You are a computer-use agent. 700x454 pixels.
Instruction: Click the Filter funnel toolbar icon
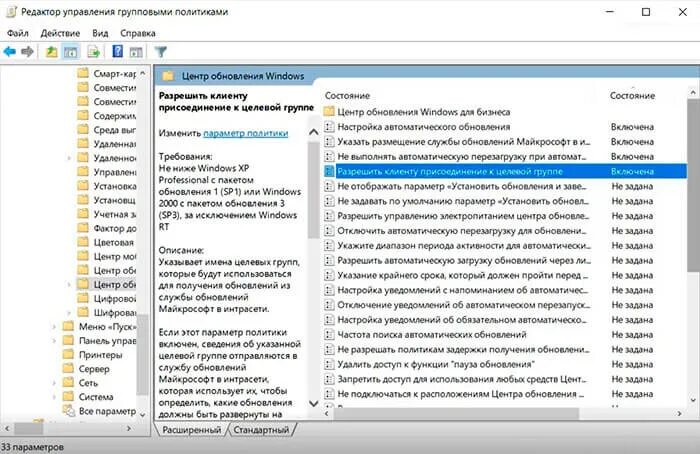[161, 52]
